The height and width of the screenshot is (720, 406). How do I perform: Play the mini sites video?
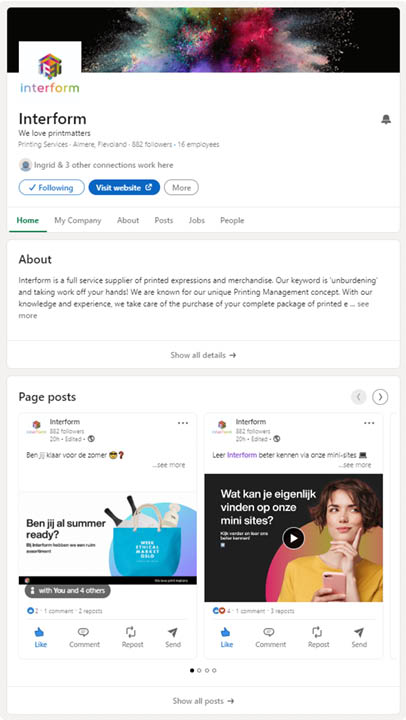(293, 538)
